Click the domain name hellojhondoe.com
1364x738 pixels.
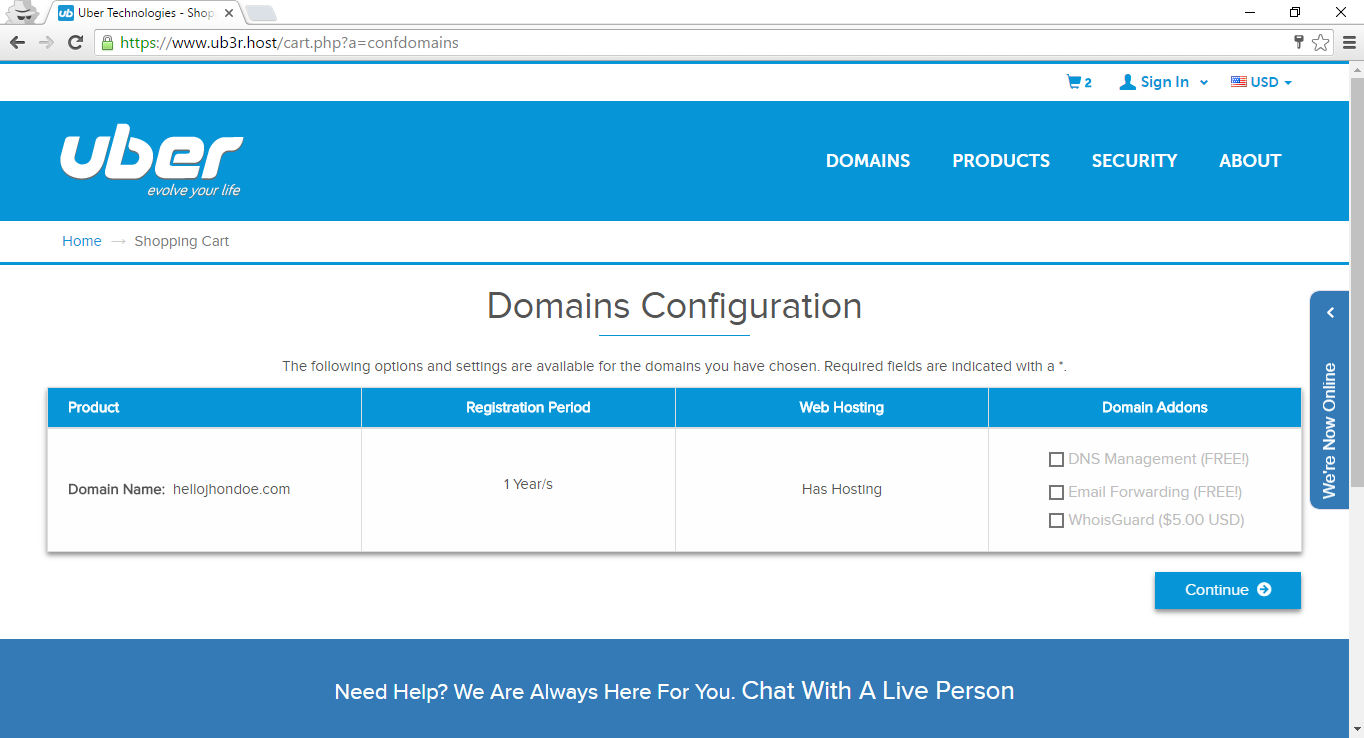click(x=231, y=489)
